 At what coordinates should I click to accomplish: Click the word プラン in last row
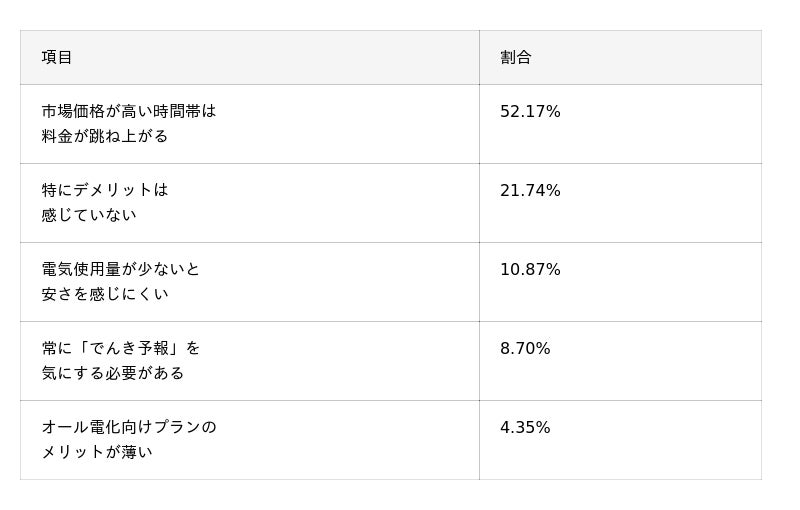tap(177, 427)
